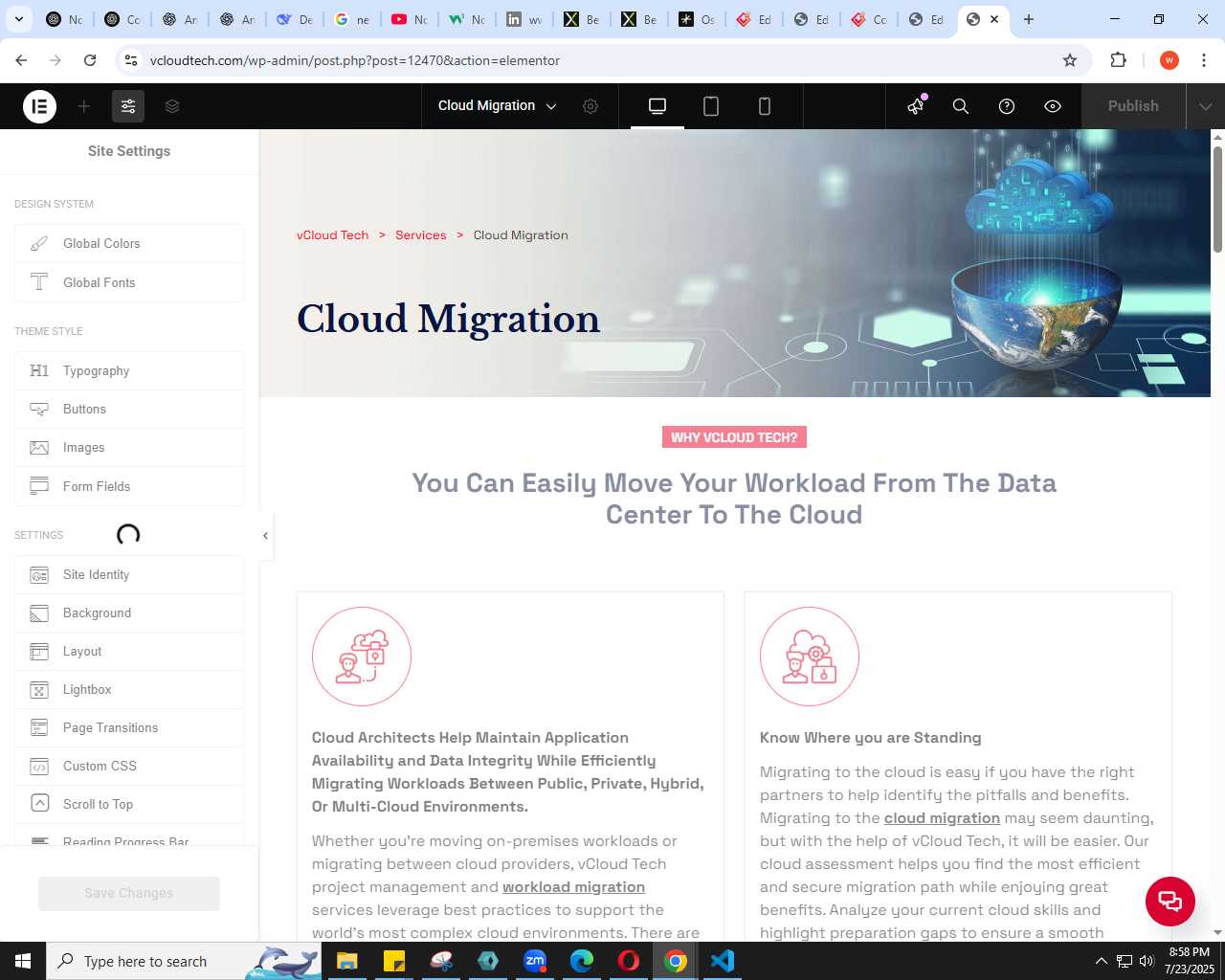Image resolution: width=1225 pixels, height=980 pixels.
Task: Switch to the Google search tab
Action: point(352,19)
